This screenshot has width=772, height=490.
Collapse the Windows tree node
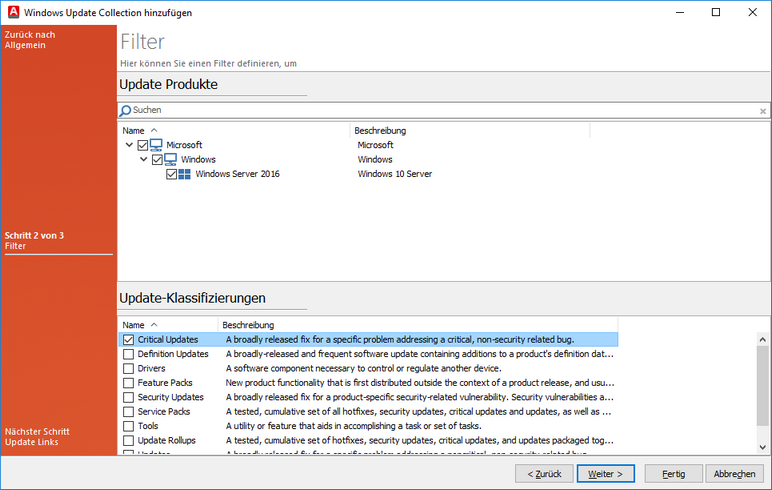pos(144,159)
